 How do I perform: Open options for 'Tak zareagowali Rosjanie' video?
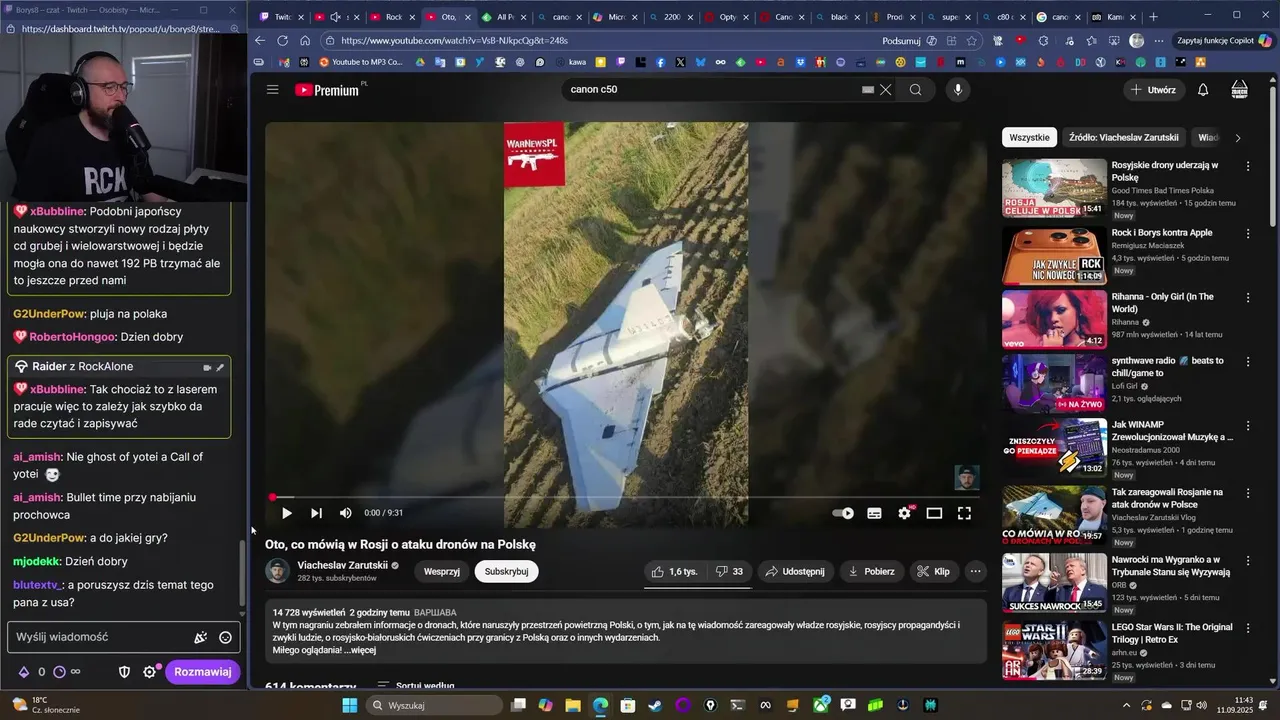coord(1248,493)
